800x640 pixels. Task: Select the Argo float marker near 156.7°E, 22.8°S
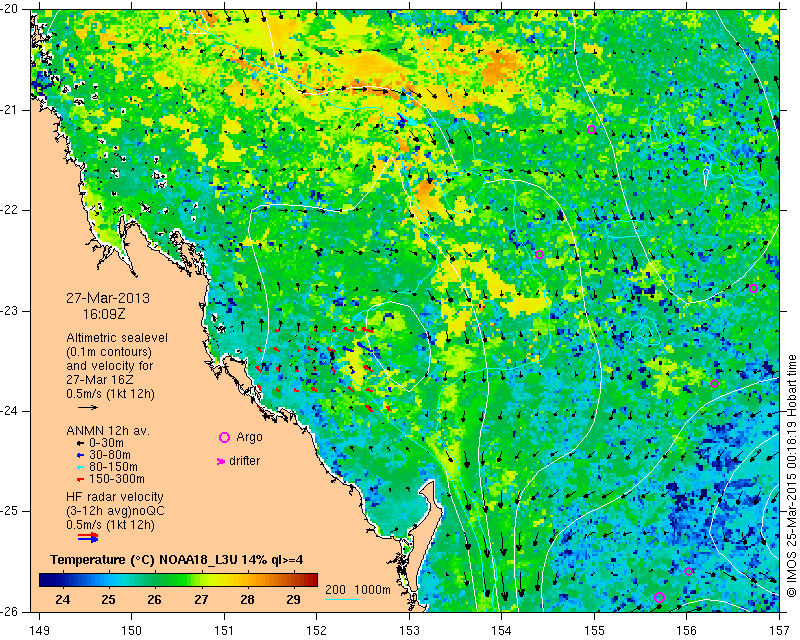coord(753,288)
